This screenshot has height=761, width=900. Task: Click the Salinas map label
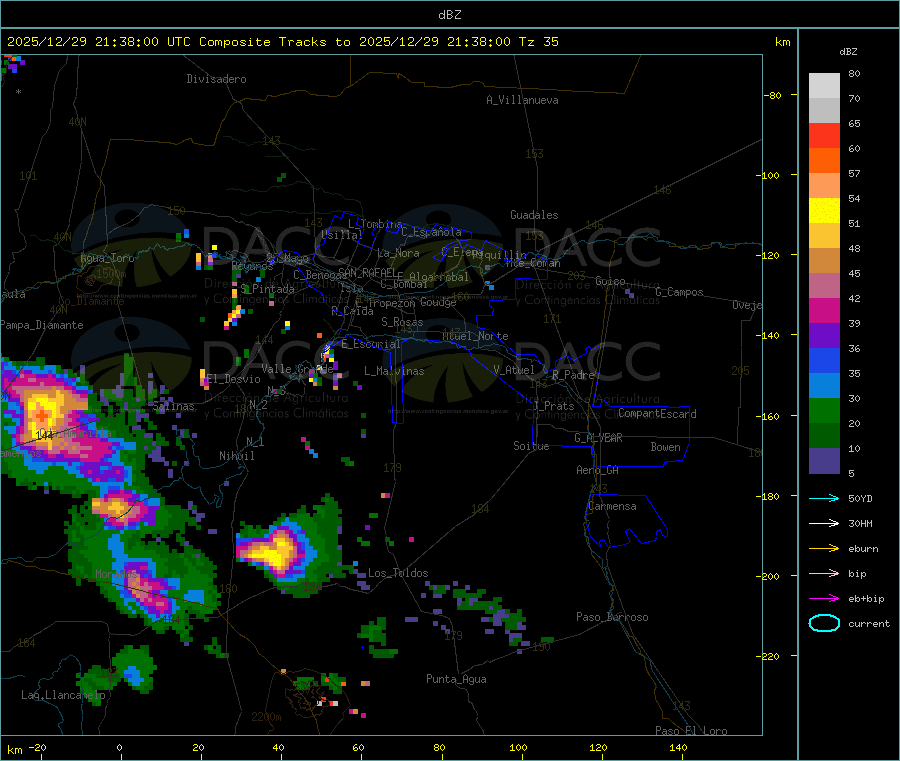[x=173, y=406]
